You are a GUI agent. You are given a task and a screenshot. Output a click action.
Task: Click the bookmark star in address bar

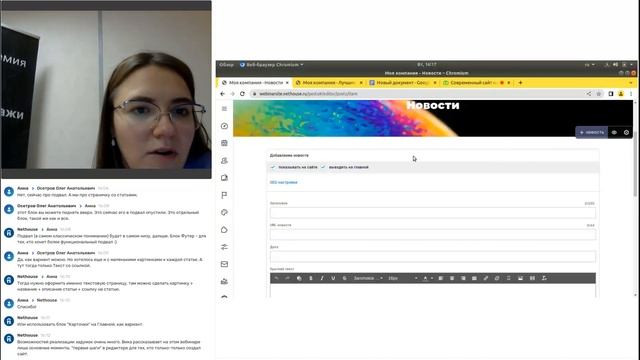coord(599,93)
